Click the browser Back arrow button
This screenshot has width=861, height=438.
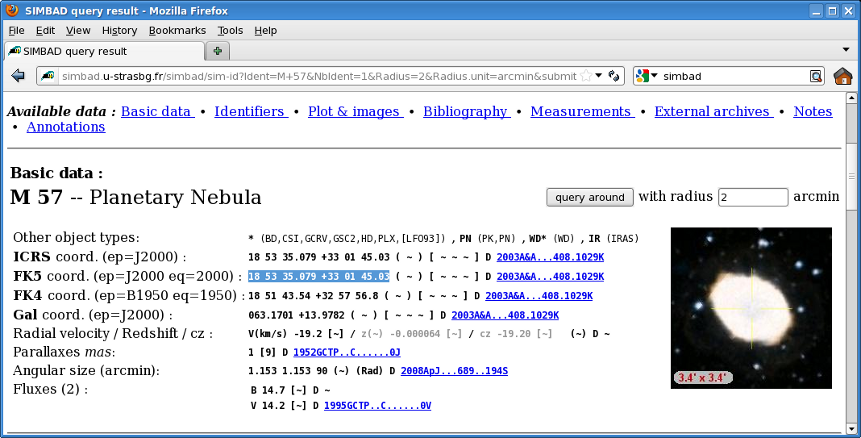point(17,76)
